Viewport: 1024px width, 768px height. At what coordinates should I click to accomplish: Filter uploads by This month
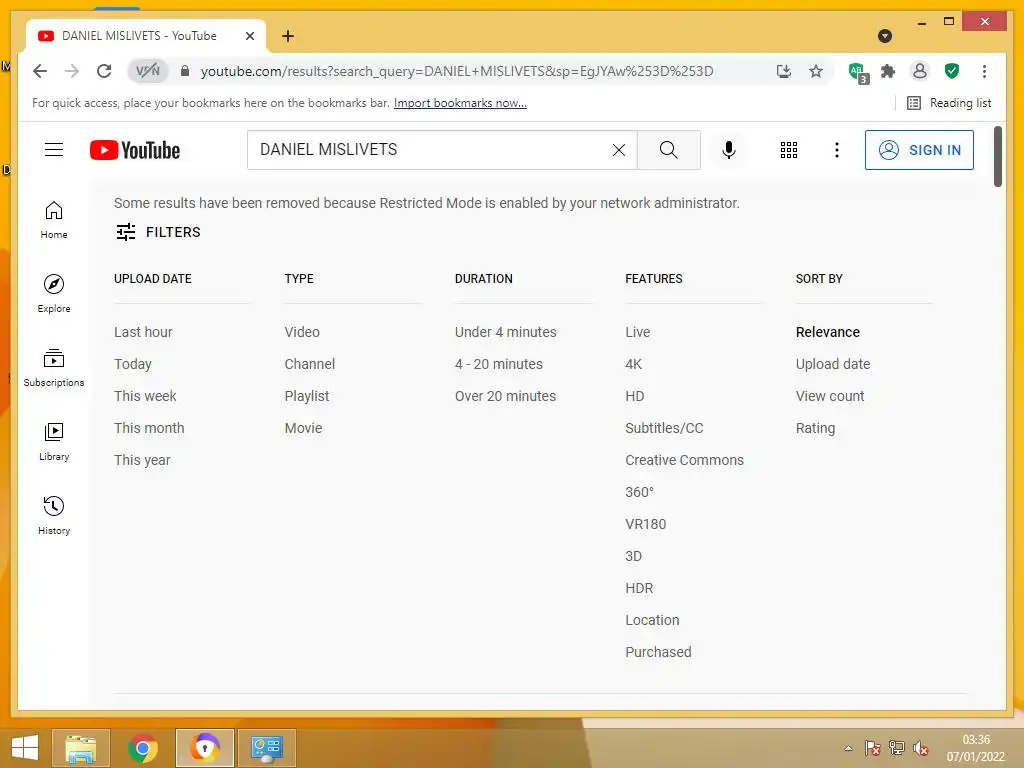click(x=149, y=428)
